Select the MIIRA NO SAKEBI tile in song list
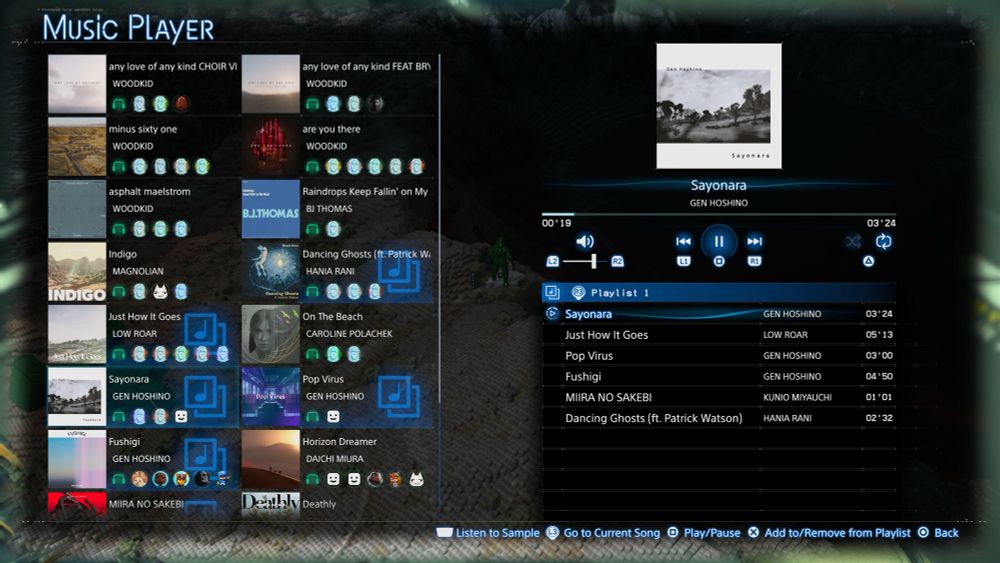Image resolution: width=1000 pixels, height=563 pixels. coord(143,504)
